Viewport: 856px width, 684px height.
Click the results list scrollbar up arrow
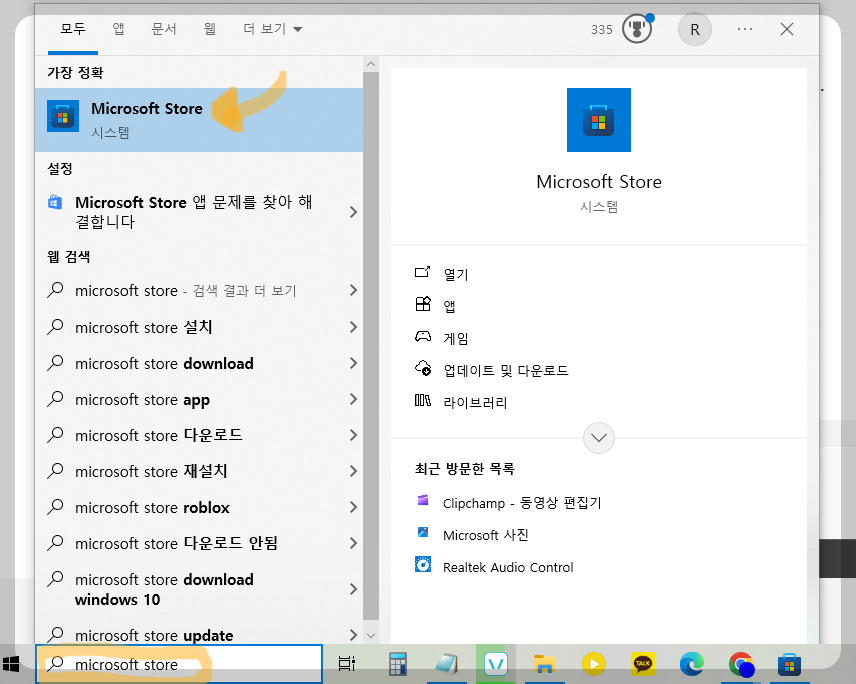[371, 64]
